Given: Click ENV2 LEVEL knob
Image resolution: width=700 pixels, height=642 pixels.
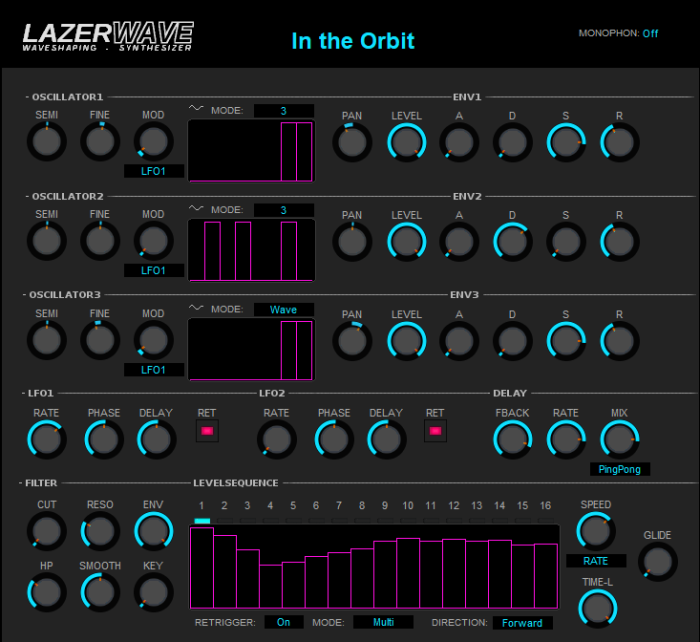Looking at the screenshot, I should (406, 242).
